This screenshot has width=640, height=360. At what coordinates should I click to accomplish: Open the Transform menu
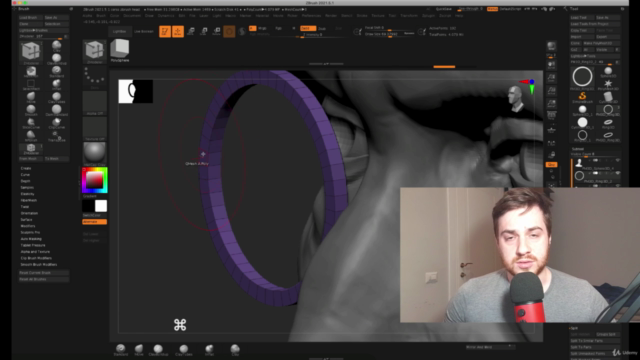tap(409, 16)
